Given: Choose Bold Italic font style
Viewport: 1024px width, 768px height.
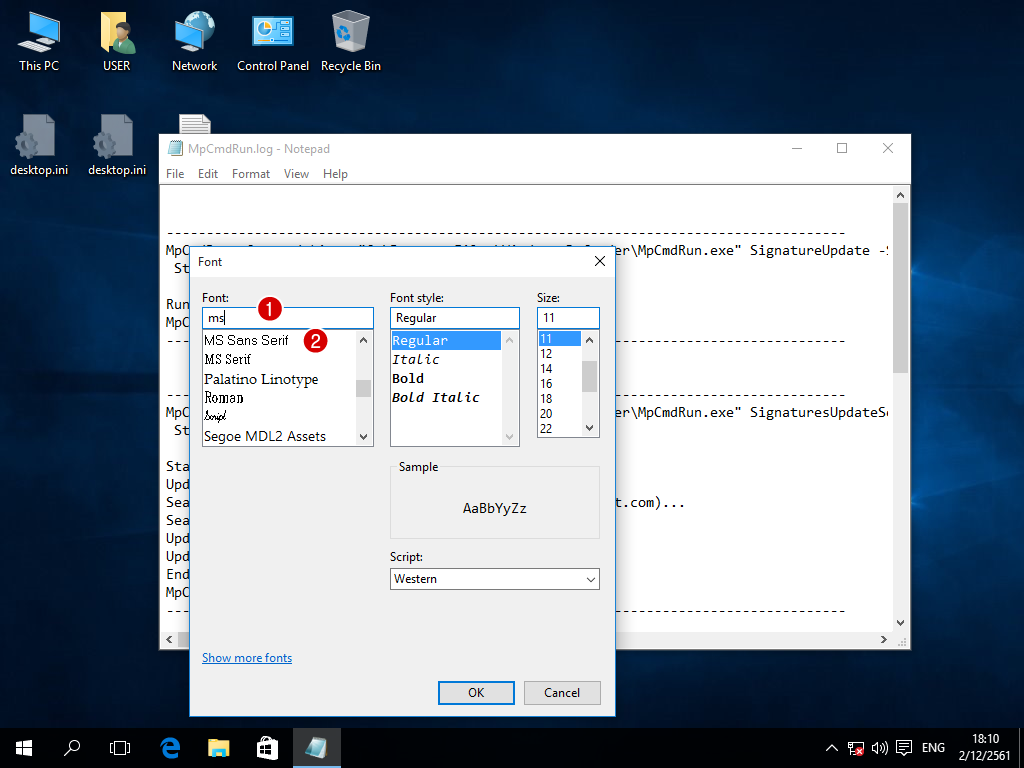Looking at the screenshot, I should point(436,398).
